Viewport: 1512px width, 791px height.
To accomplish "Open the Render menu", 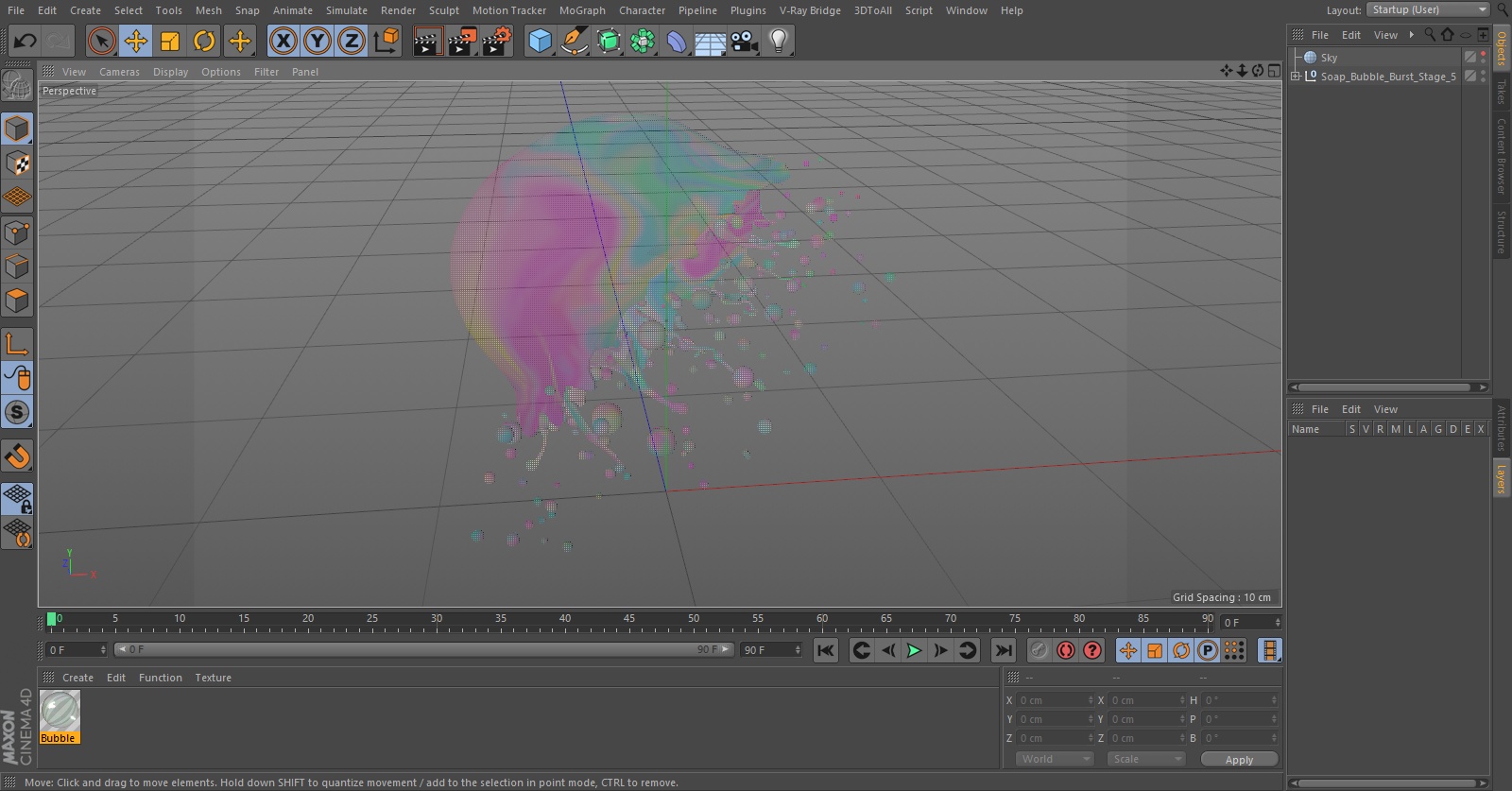I will click(398, 10).
